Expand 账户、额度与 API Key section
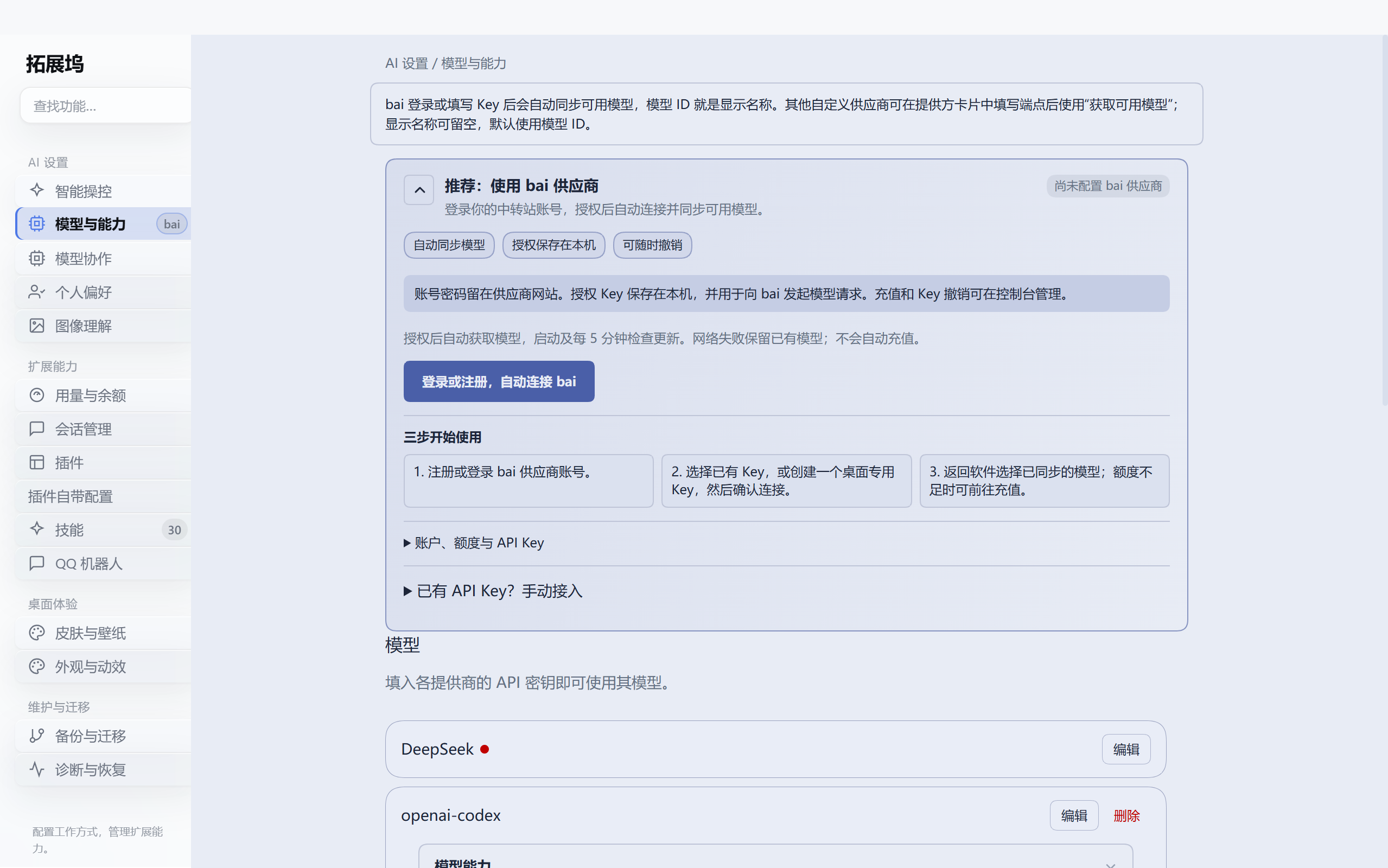This screenshot has width=1388, height=868. click(x=474, y=542)
